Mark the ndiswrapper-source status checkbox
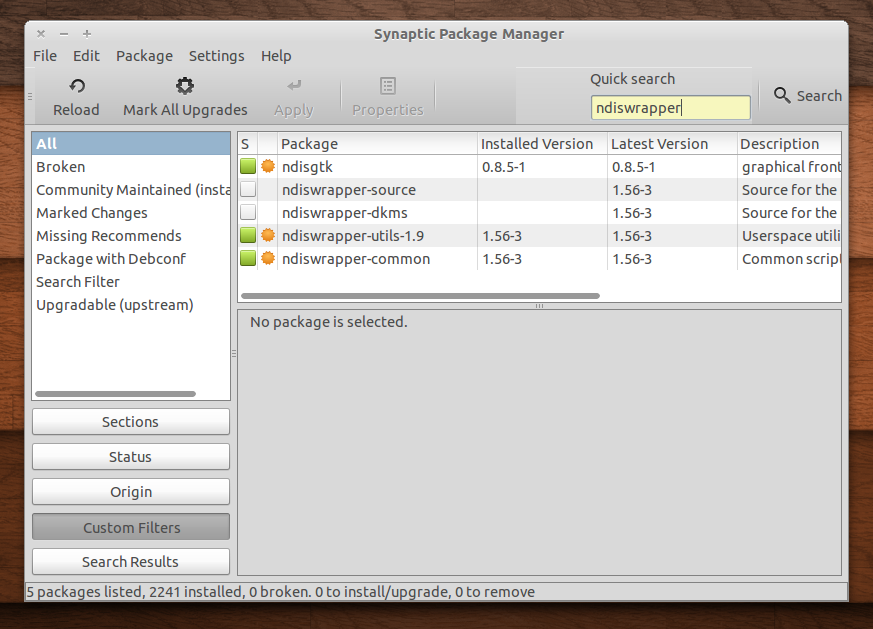 pyautogui.click(x=248, y=189)
